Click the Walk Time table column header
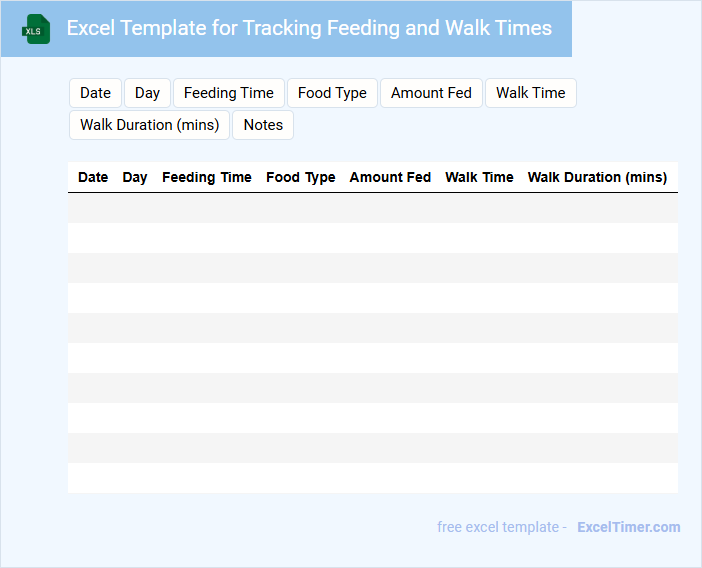 point(479,177)
